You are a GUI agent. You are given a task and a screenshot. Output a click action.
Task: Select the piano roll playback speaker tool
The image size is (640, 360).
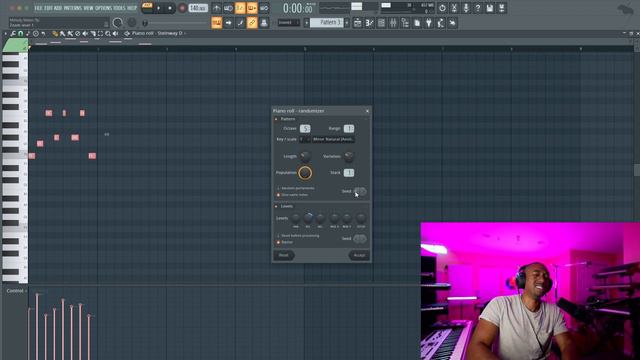(116, 34)
